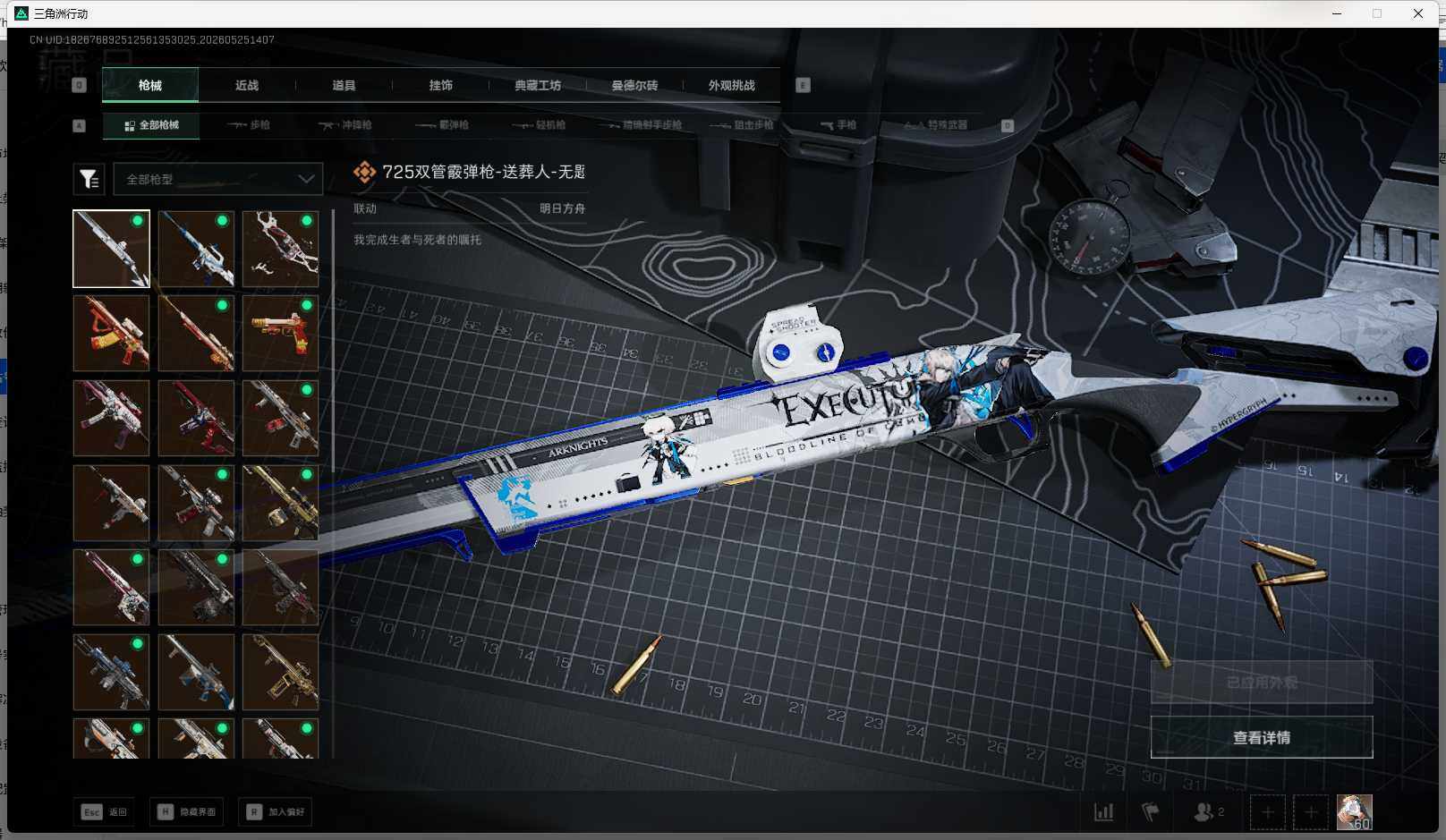
Task: Filter by the 轻机枪 category
Action: tap(539, 125)
